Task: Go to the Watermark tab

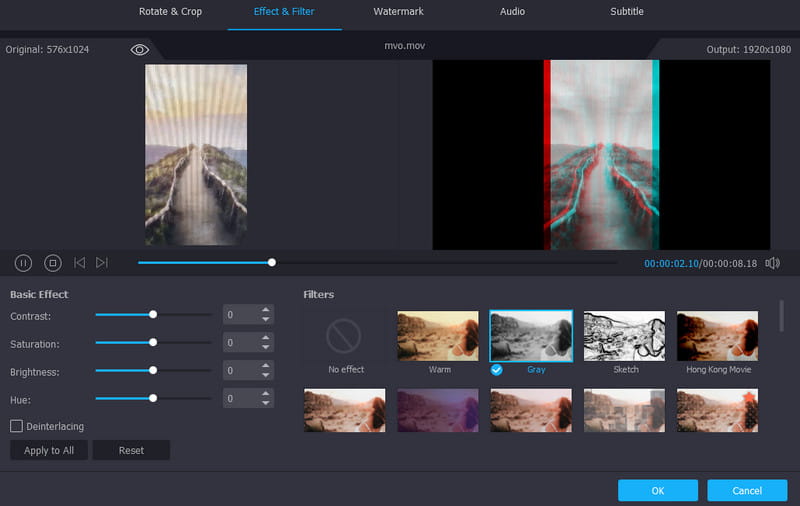Action: 398,11
